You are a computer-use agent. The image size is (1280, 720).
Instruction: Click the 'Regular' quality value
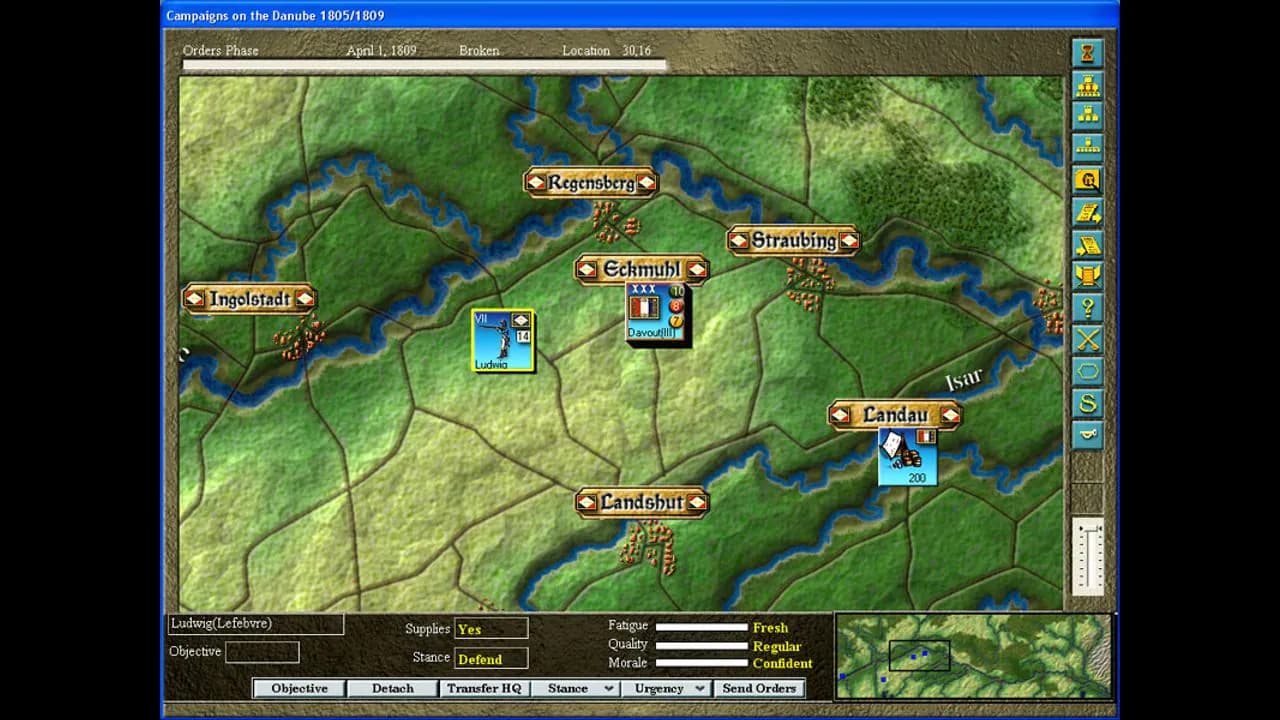coord(777,646)
